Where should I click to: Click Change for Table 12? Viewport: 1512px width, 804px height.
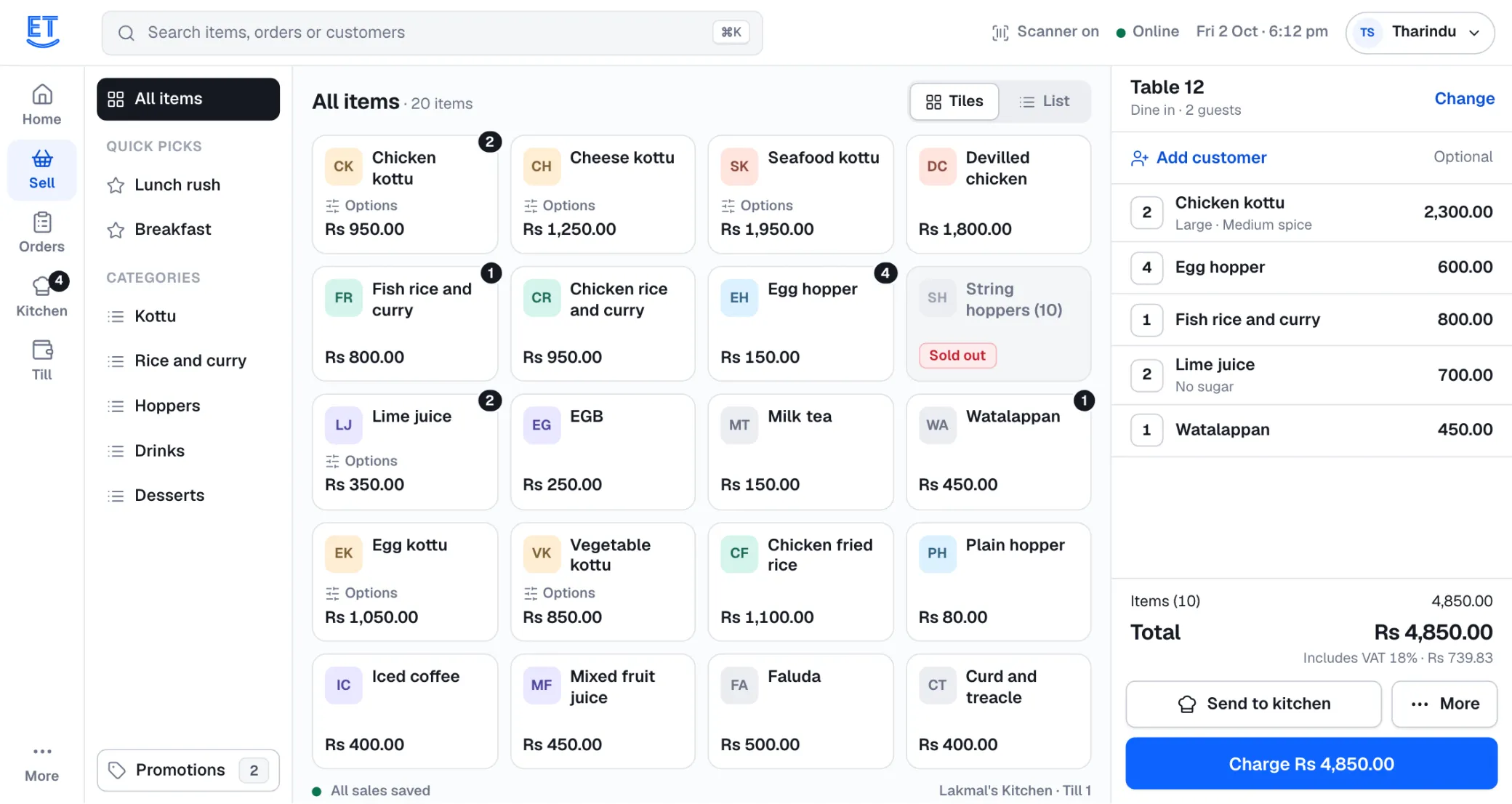tap(1464, 98)
